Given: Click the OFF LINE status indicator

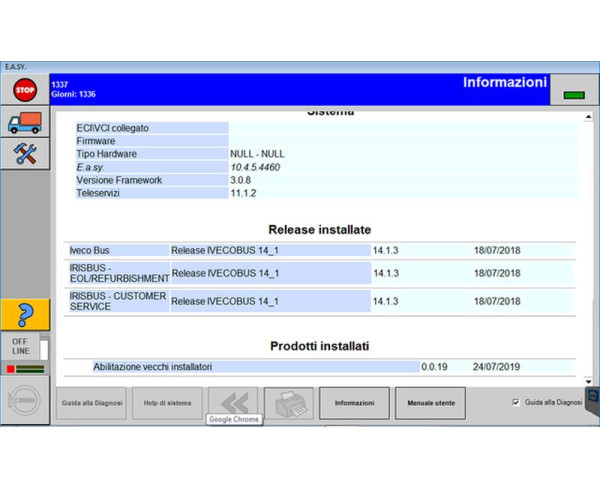Looking at the screenshot, I should tap(20, 346).
